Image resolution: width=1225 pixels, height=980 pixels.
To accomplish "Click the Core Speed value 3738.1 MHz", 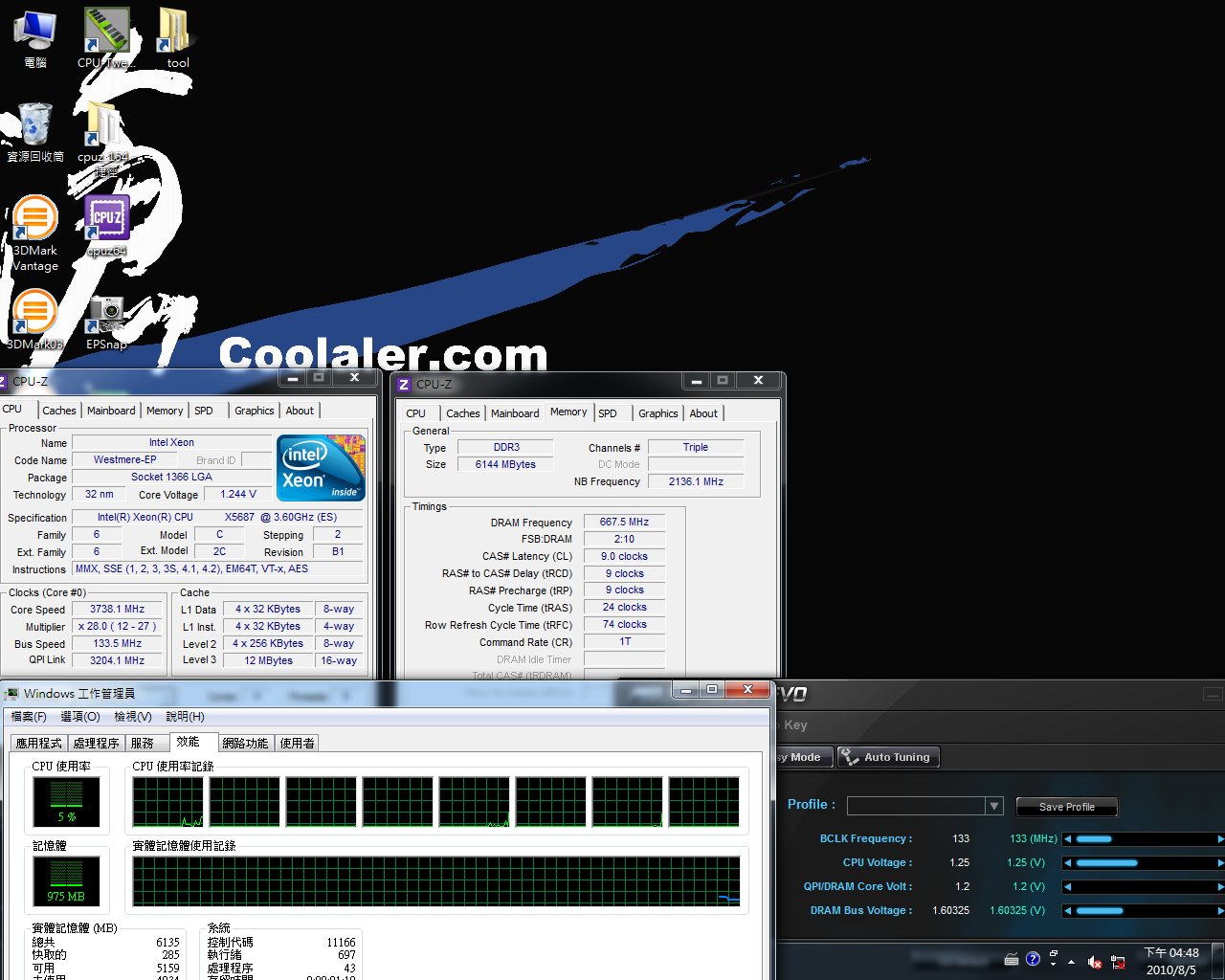I will click(118, 609).
